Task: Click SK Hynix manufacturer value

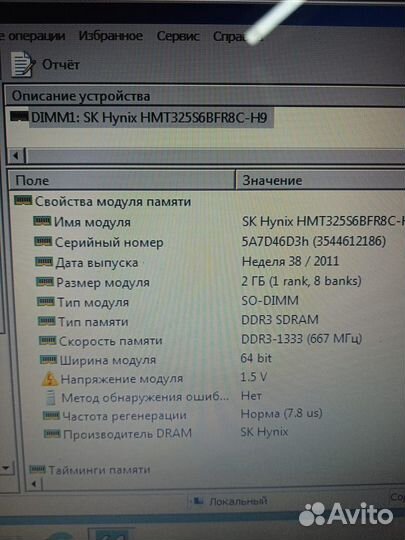Action: (x=264, y=432)
